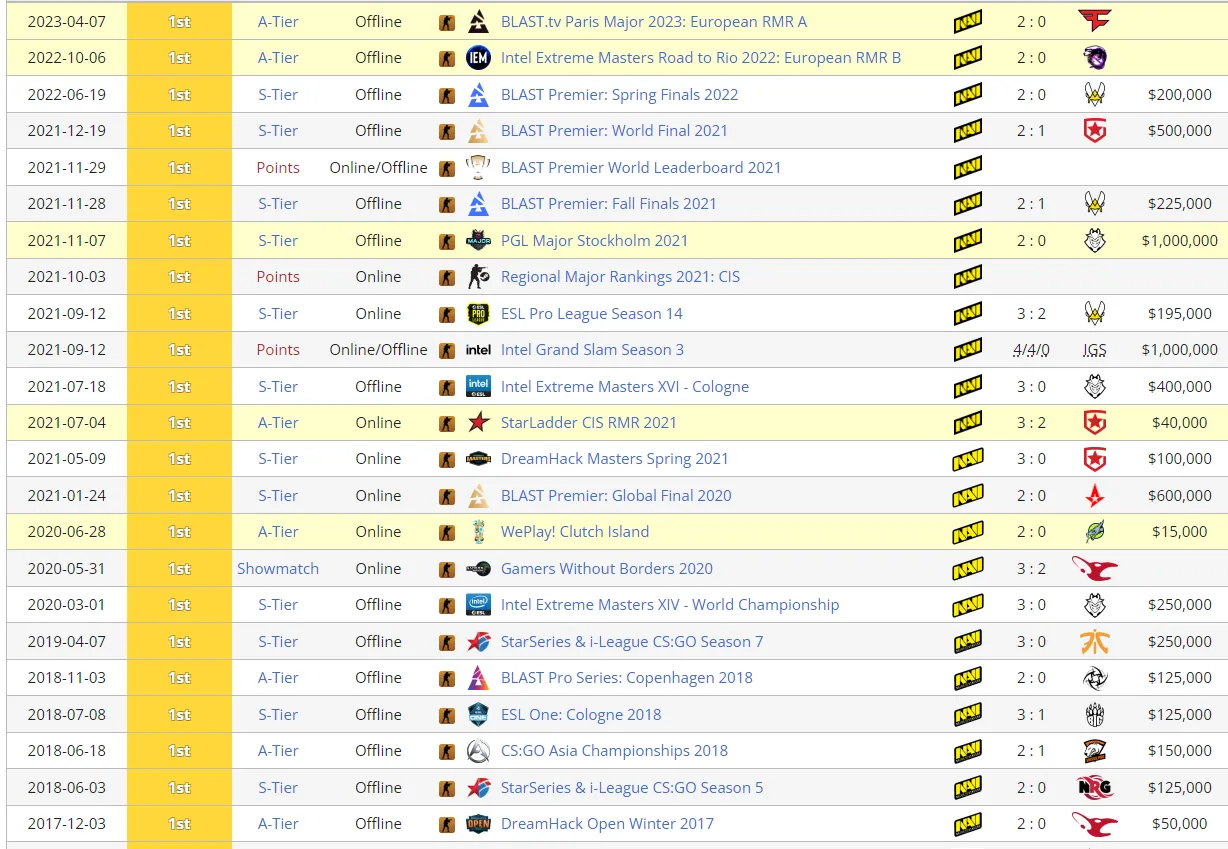Click FaZe opponent logo in Paris Major RMR A row
The image size is (1228, 849).
tap(1095, 21)
